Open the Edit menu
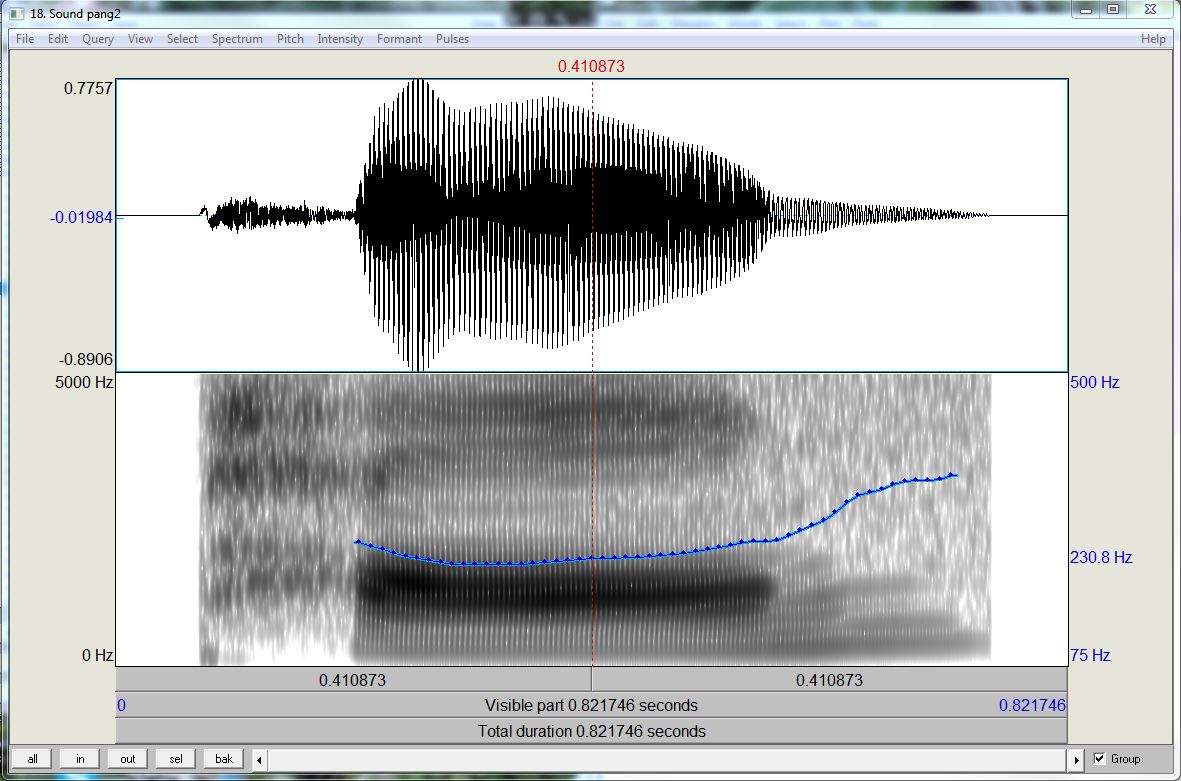Screen dimensions: 1181x781 58,39
